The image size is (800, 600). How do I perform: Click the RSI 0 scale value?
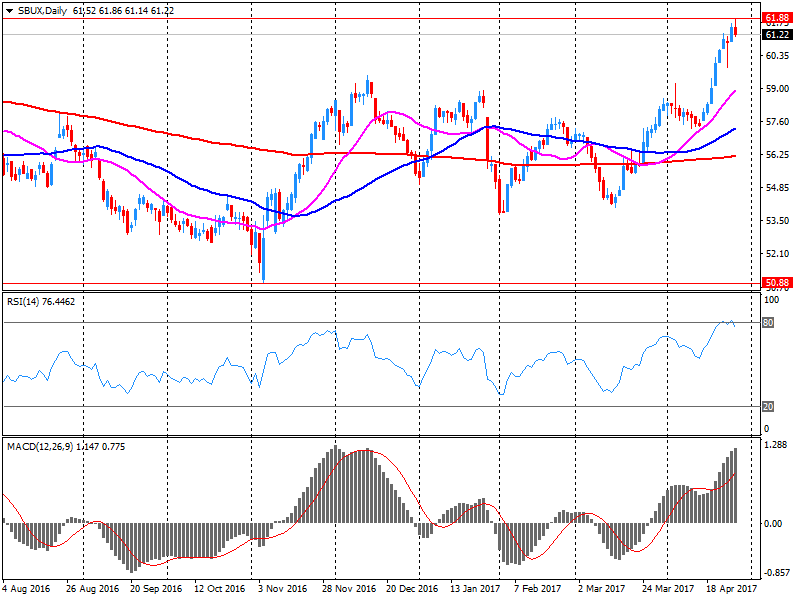766,429
